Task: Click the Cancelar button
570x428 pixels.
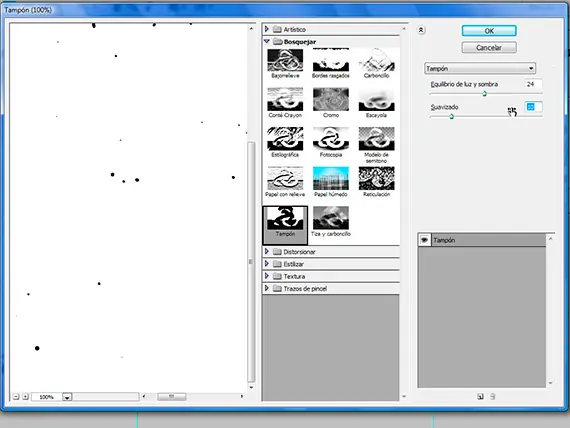Action: click(489, 48)
